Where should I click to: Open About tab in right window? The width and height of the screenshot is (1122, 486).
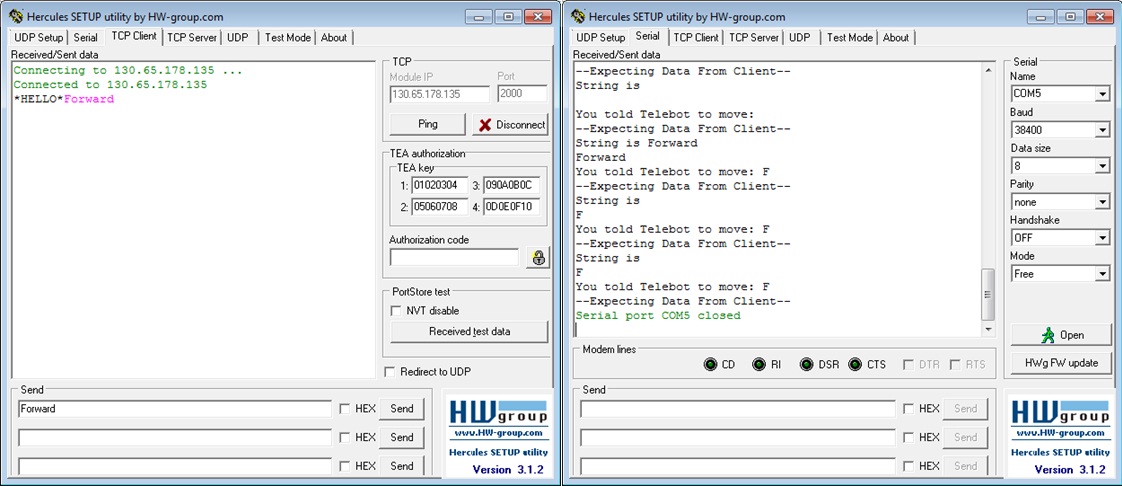coord(896,38)
